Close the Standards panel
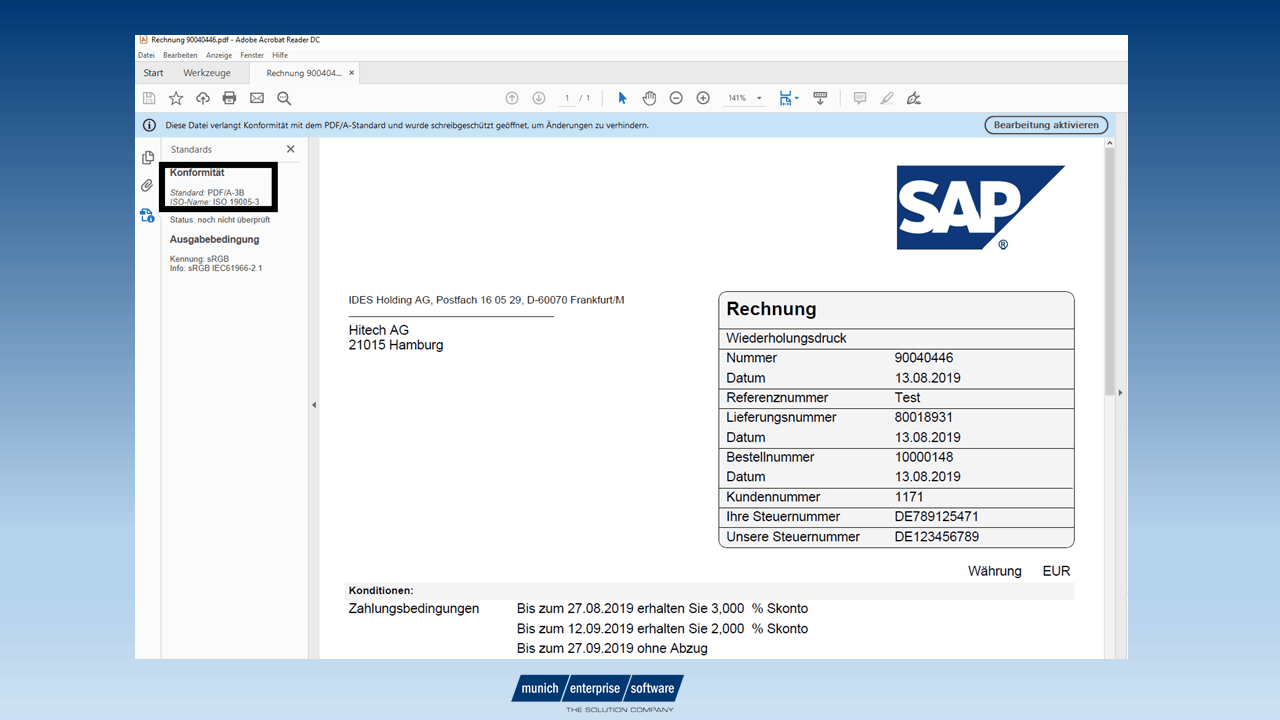 click(x=291, y=149)
